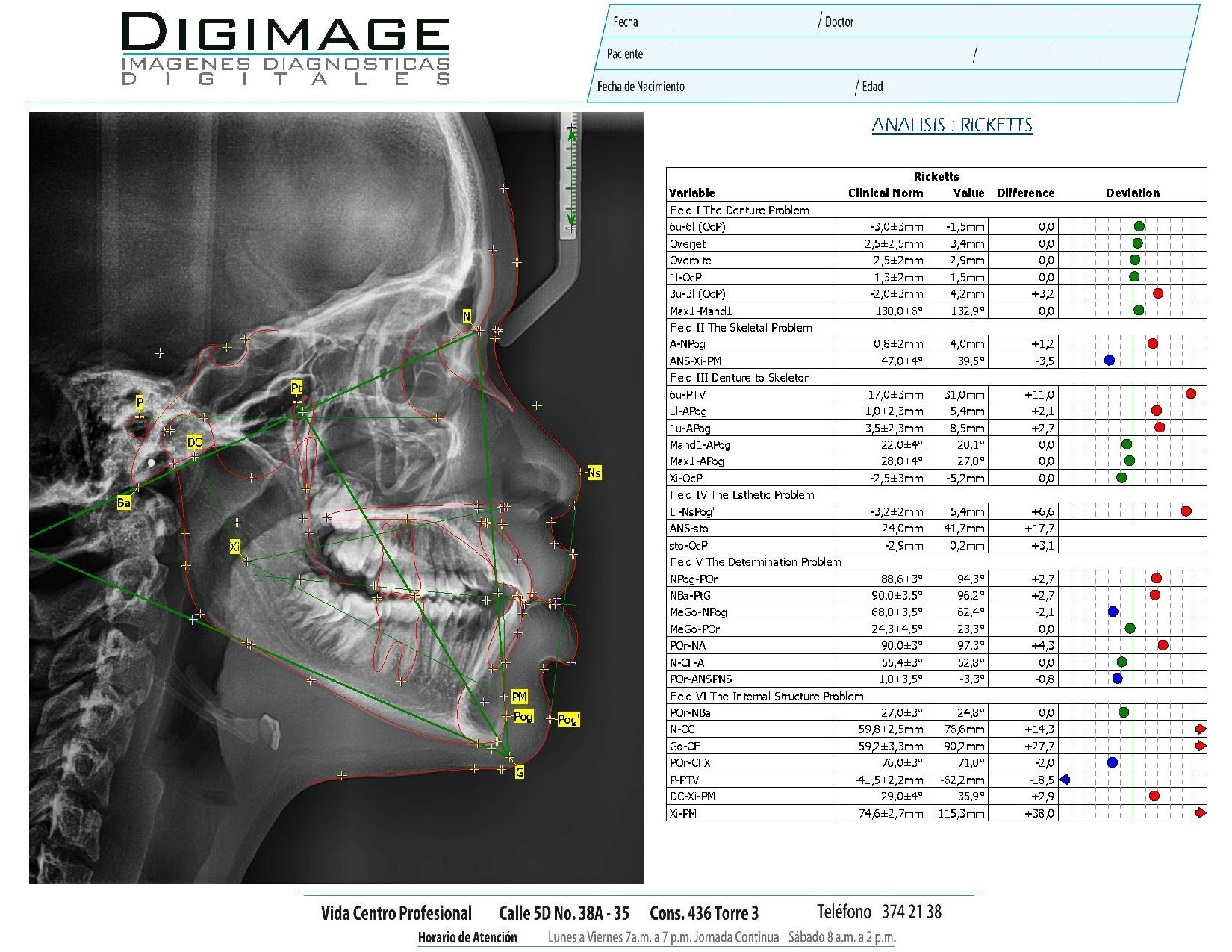Viewport: 1232px width, 952px height.
Task: Click the yellow N landmark label
Action: click(467, 317)
